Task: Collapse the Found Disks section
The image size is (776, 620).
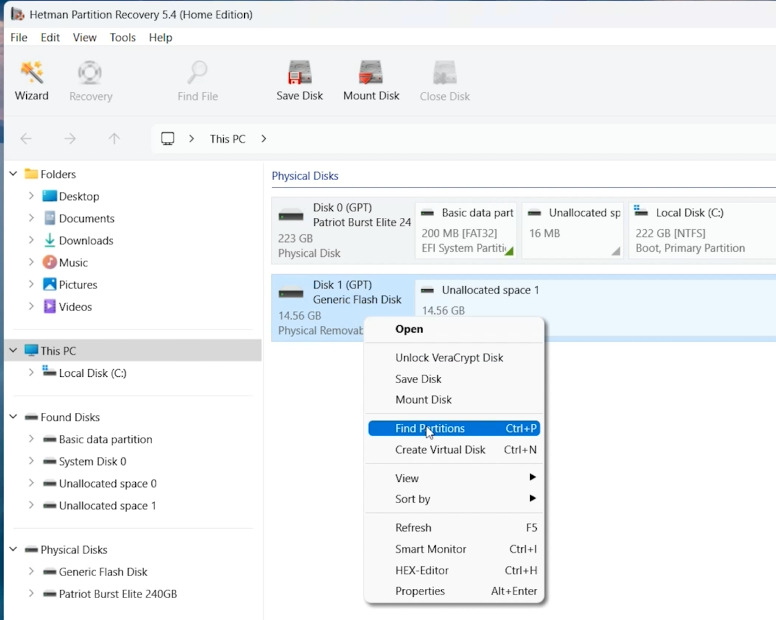Action: 14,417
